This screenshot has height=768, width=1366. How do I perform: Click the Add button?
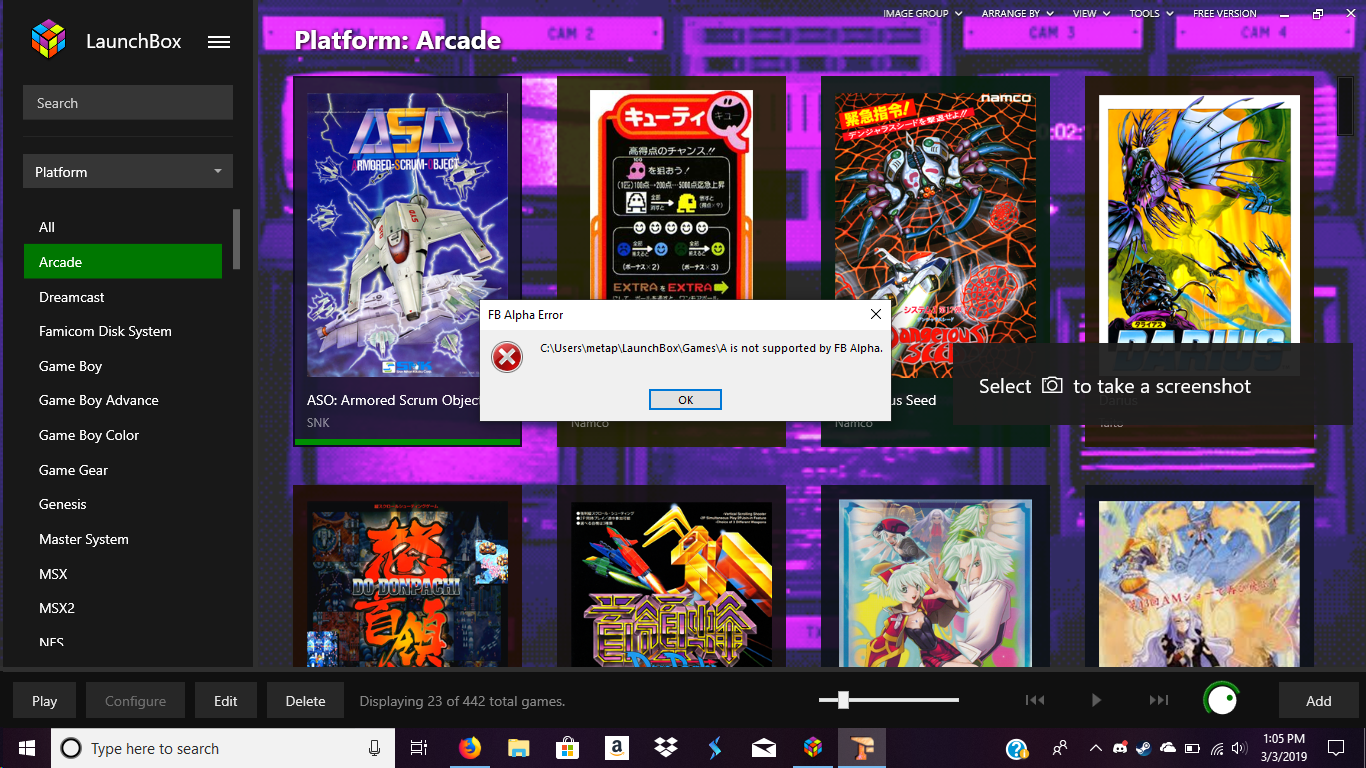click(x=1318, y=701)
